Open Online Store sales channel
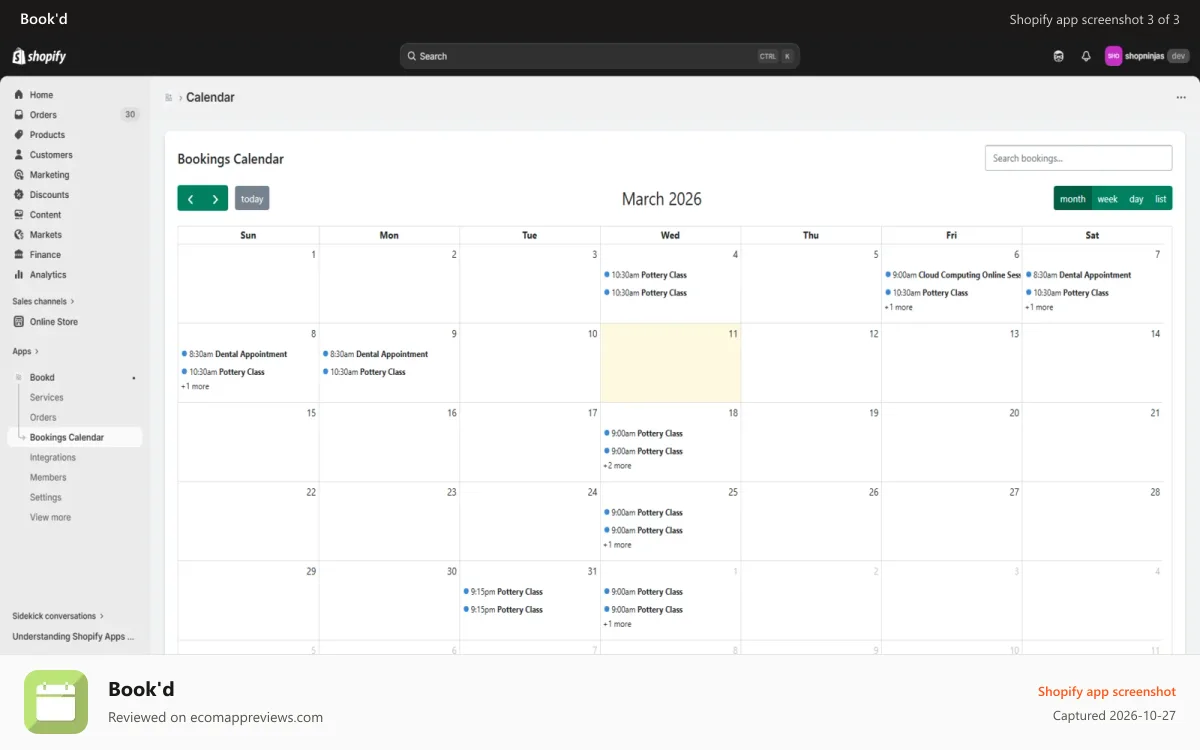1200x750 pixels. (x=53, y=322)
